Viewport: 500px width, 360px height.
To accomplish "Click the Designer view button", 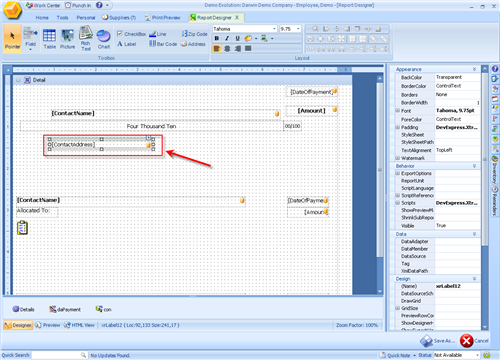I will coord(18,325).
